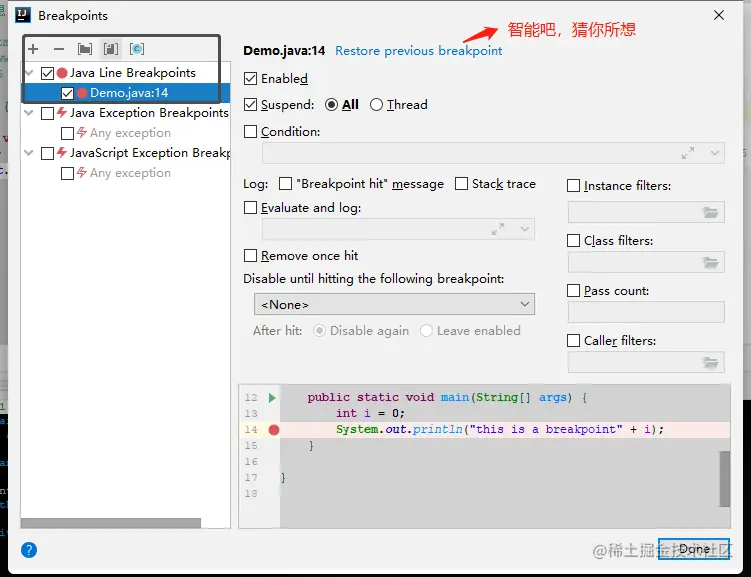Click the println code on line 14

pos(500,430)
